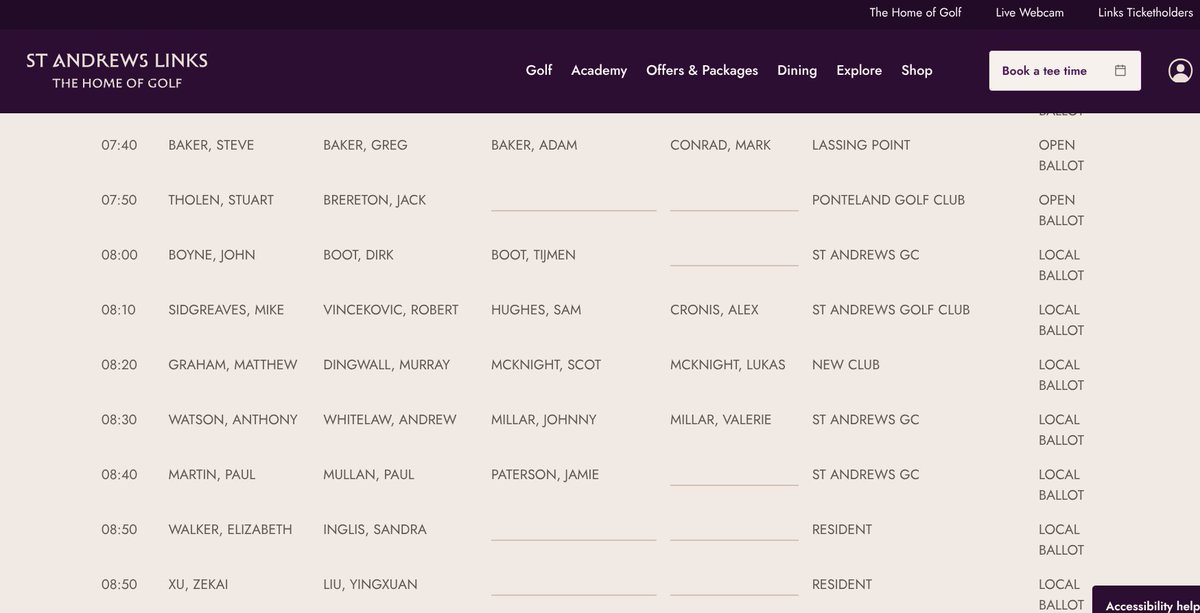The image size is (1200, 613).
Task: Click OPEN BALLOT in the 07:40 row
Action: point(1061,156)
